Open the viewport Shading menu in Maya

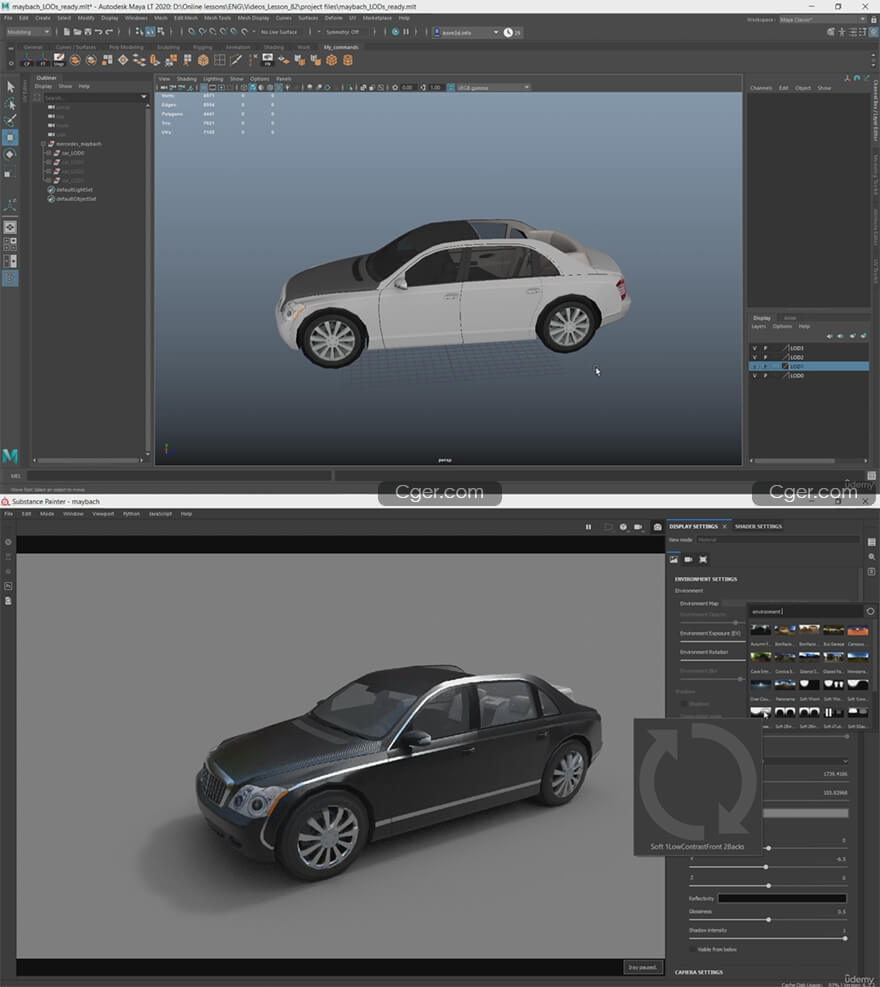(186, 79)
